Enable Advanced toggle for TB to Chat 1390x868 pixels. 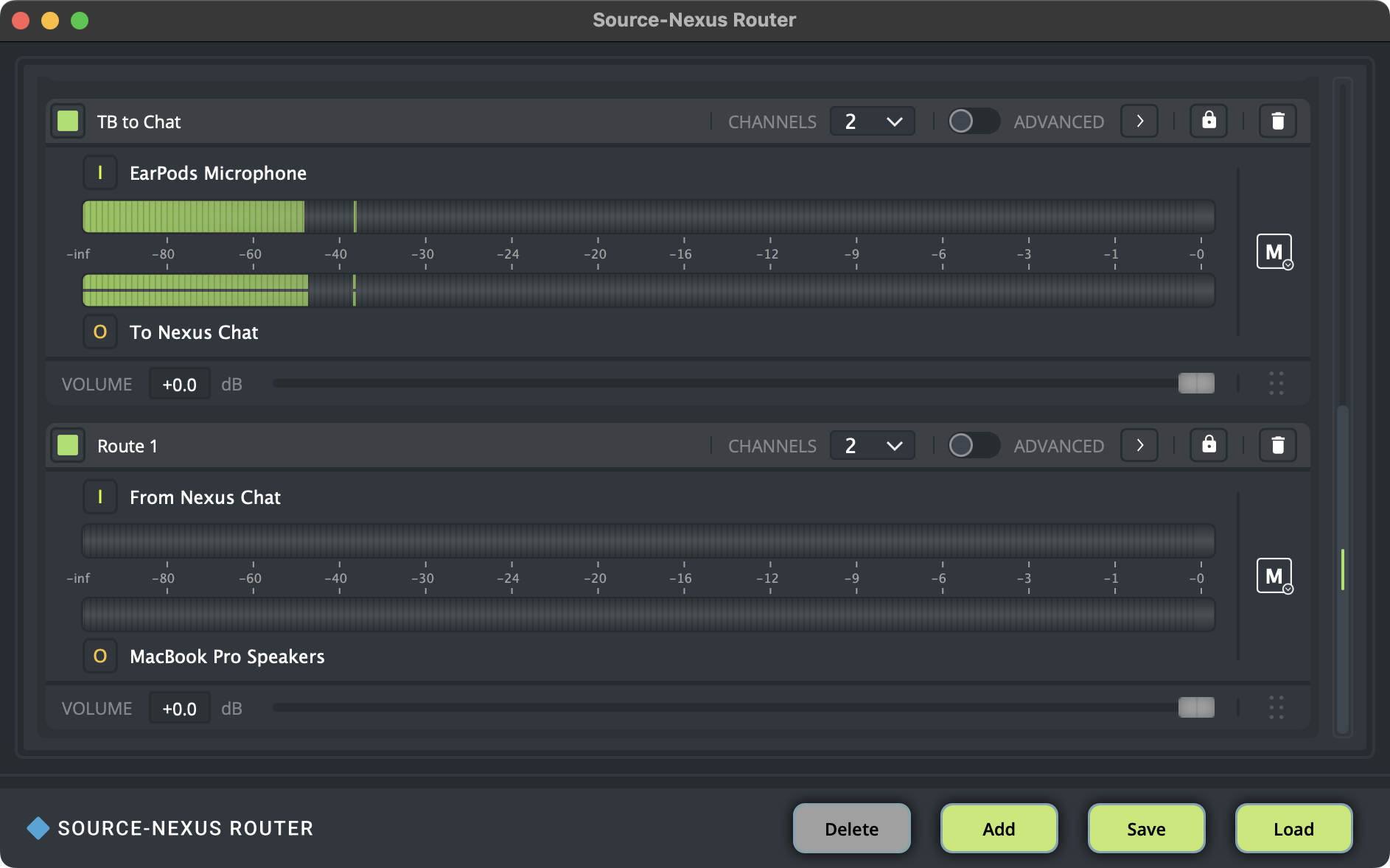point(973,121)
